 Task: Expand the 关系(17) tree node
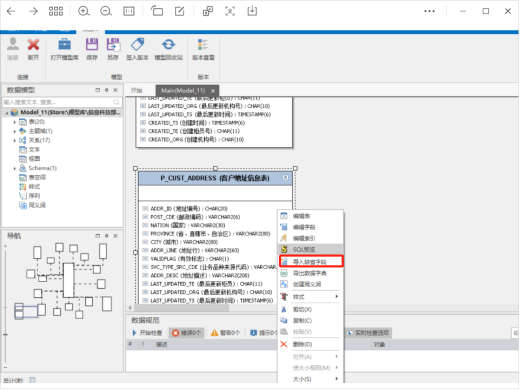[x=15, y=141]
